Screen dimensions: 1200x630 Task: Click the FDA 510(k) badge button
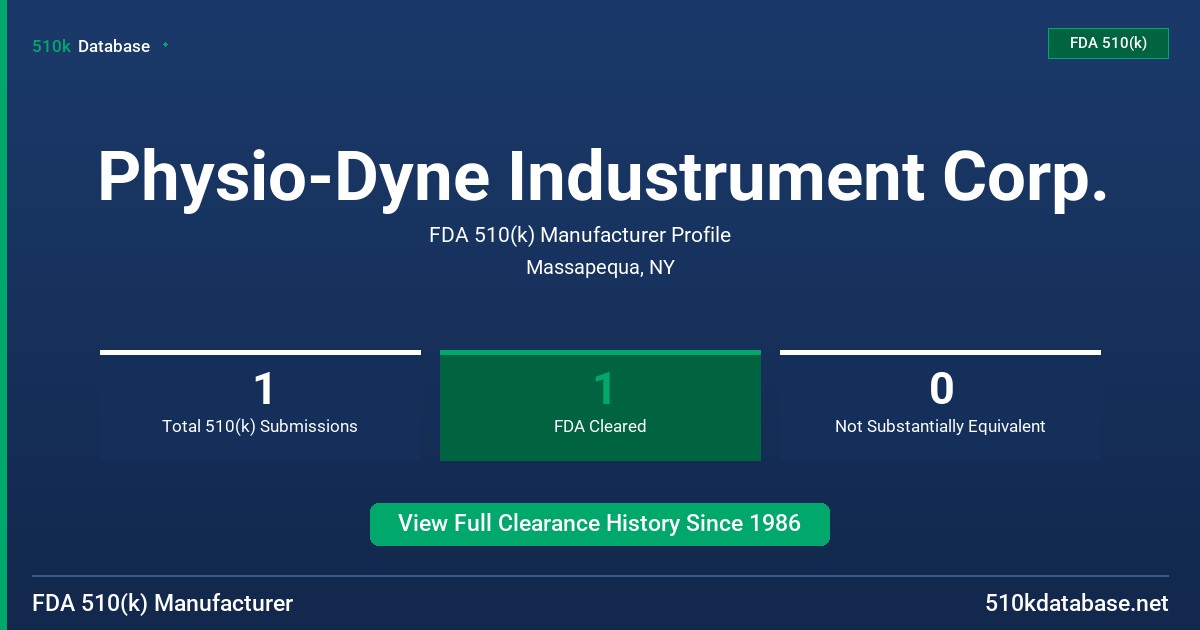(x=1108, y=43)
